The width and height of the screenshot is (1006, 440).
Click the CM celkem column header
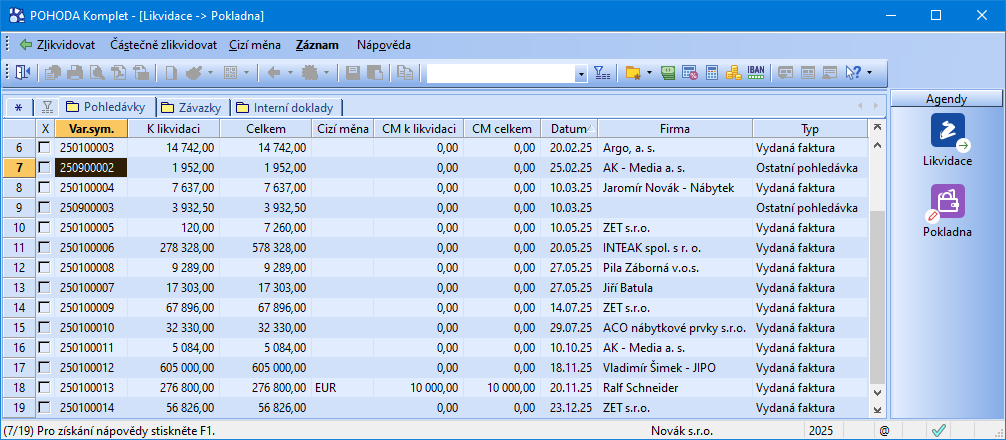click(x=502, y=128)
